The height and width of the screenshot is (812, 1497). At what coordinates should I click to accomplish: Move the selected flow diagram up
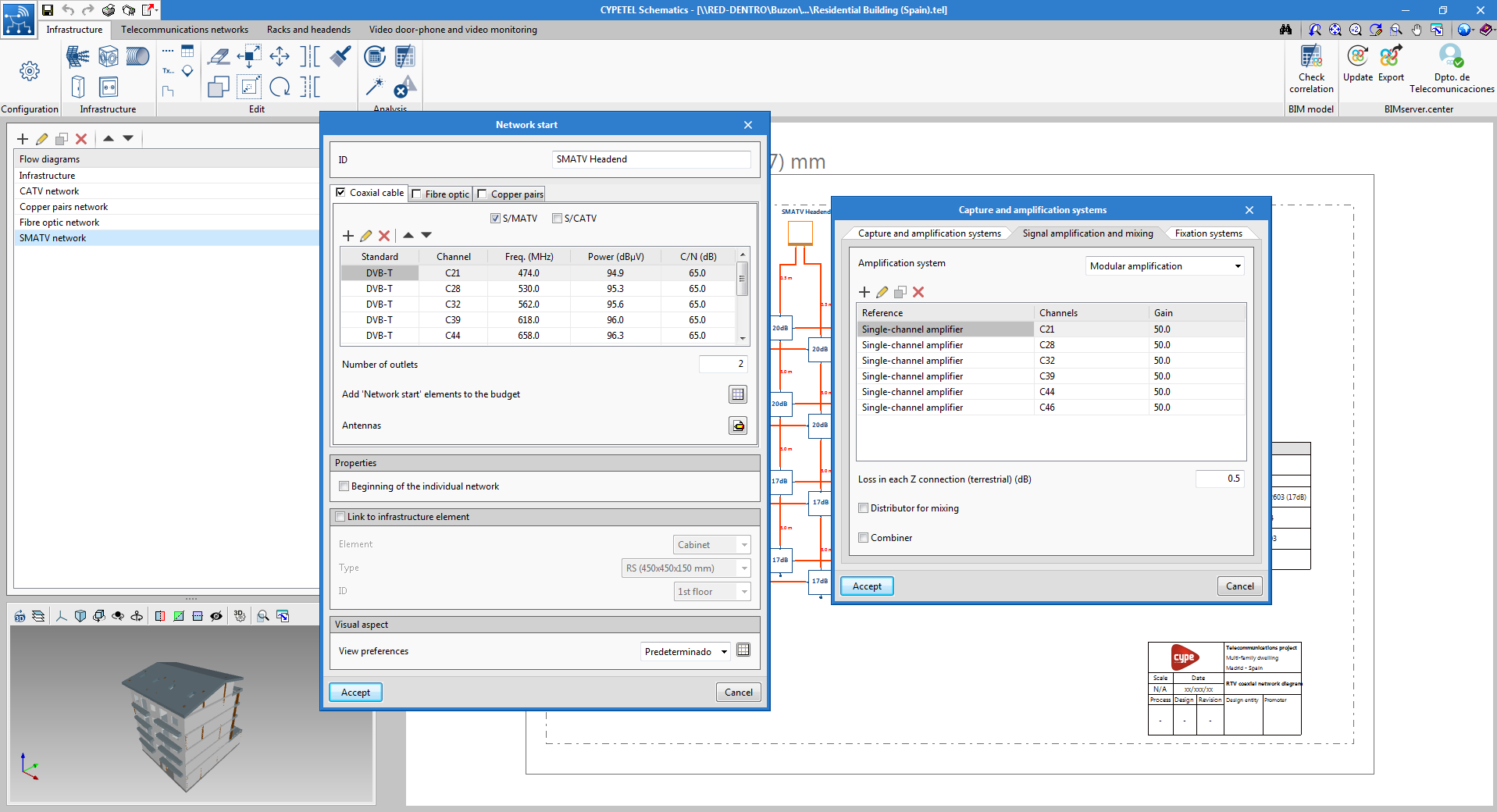[x=109, y=138]
